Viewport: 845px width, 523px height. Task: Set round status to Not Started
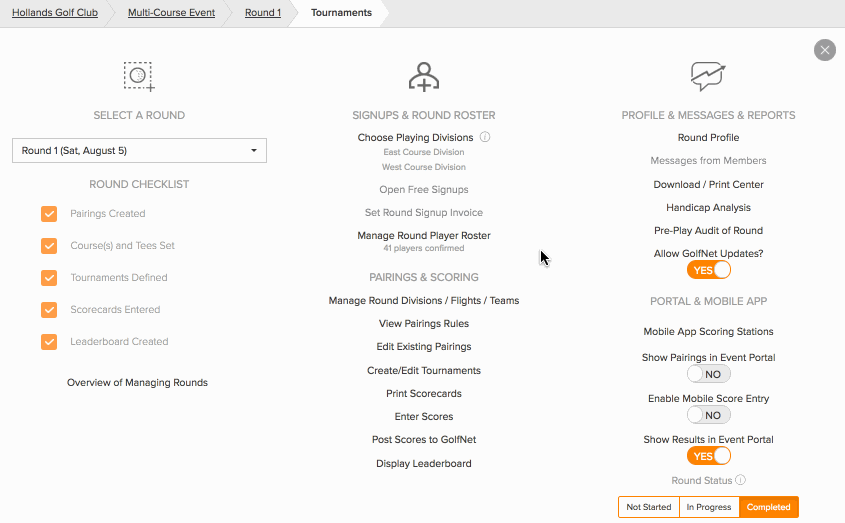pyautogui.click(x=649, y=507)
